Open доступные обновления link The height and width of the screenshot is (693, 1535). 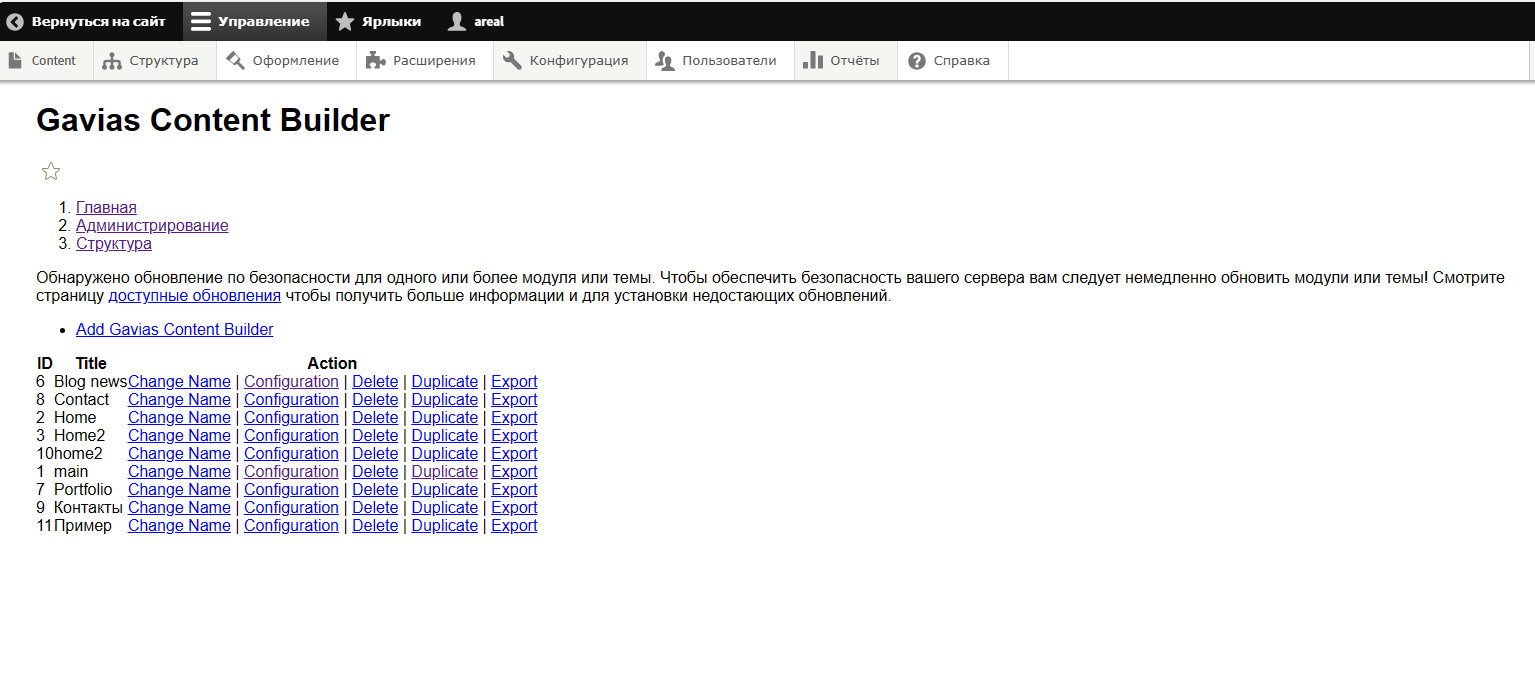194,296
